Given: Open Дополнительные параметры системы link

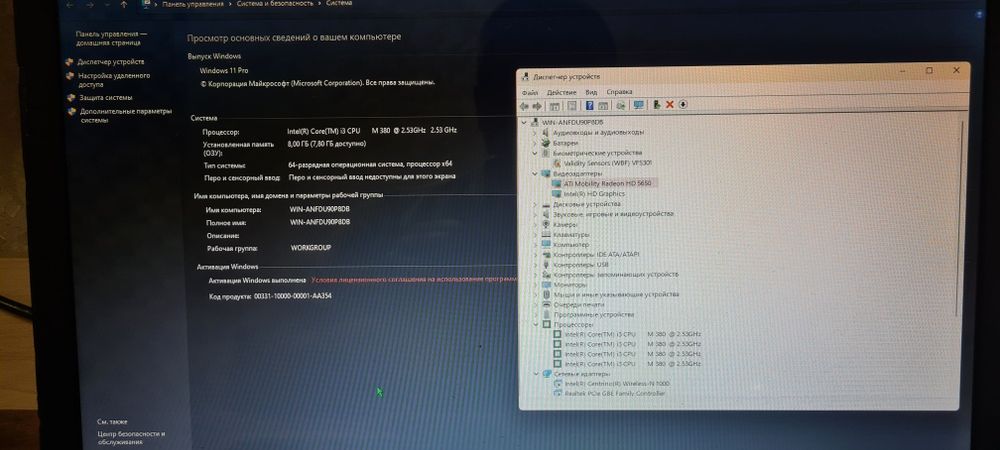Looking at the screenshot, I should (x=126, y=115).
